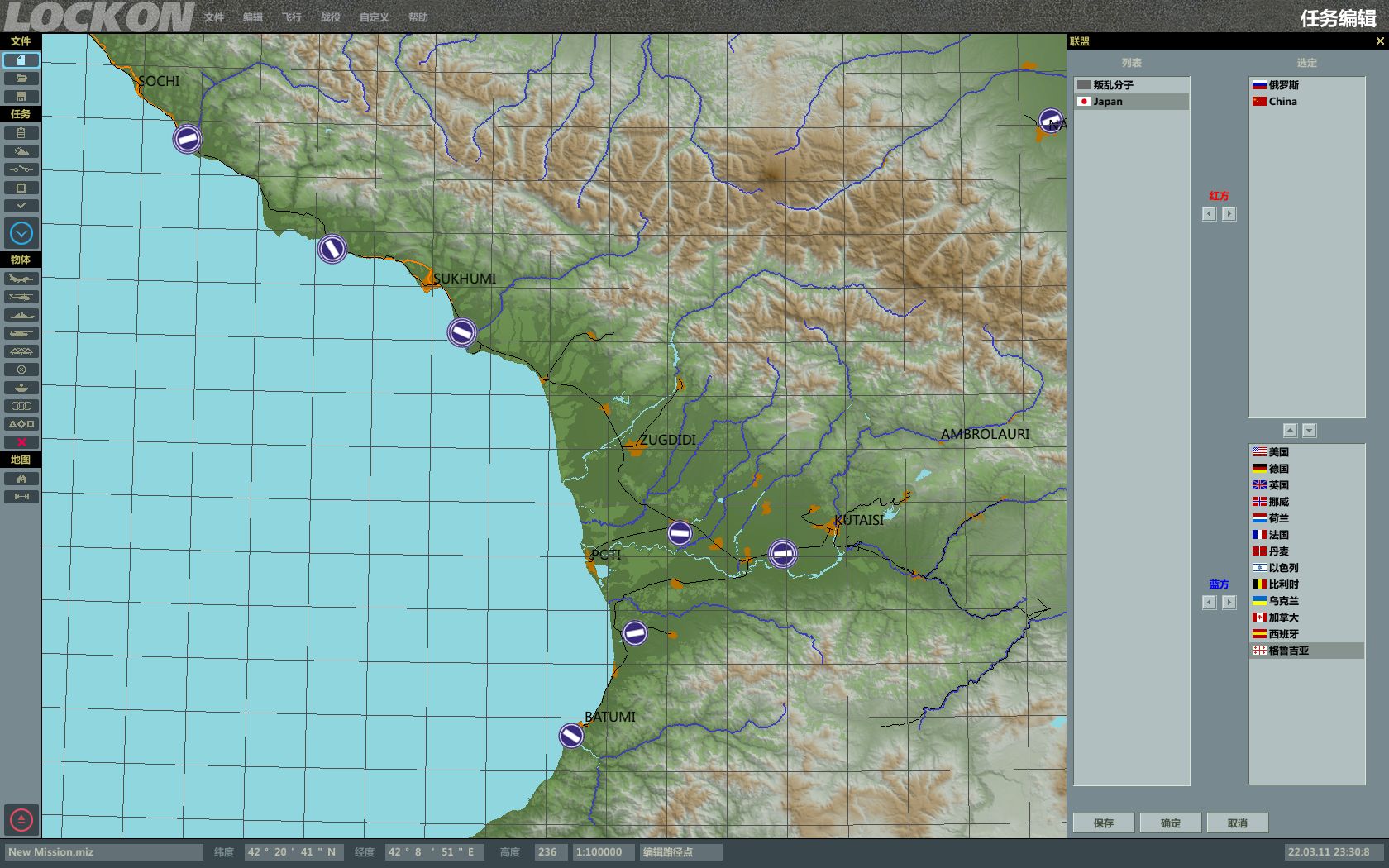The height and width of the screenshot is (868, 1389).
Task: Click the 保存 button
Action: pyautogui.click(x=1104, y=823)
